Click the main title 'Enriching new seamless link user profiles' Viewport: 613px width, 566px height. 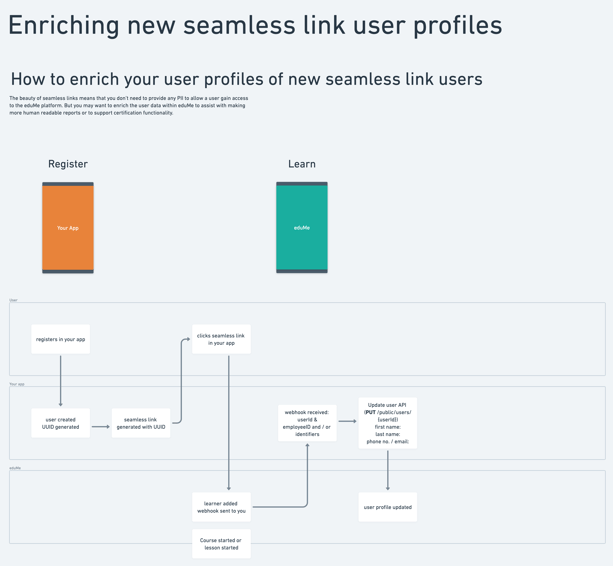coord(255,25)
